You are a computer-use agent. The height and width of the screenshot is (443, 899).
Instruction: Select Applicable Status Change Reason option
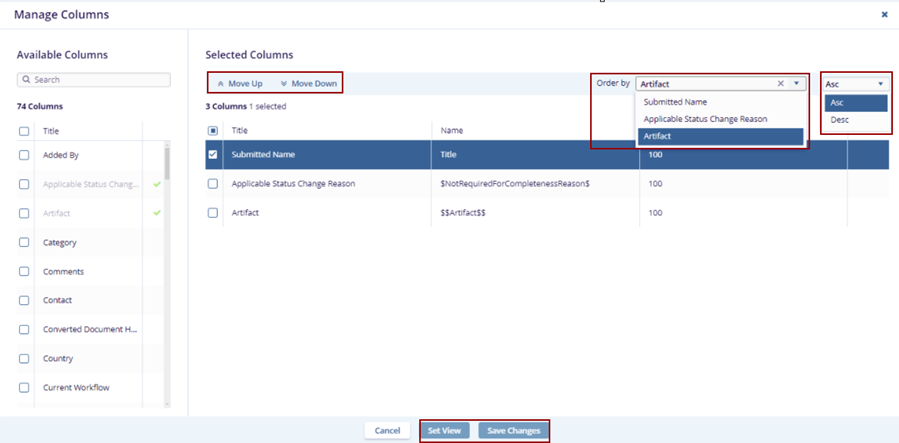tap(705, 119)
